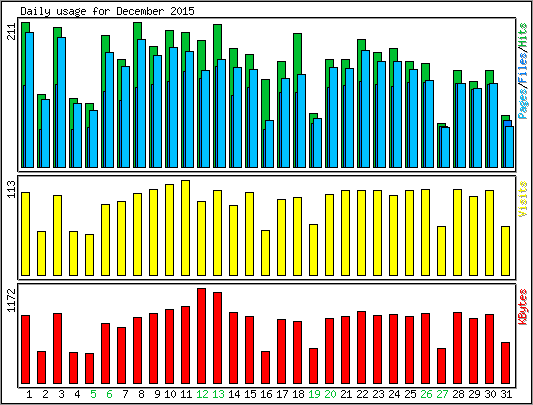Viewport: 533px width, 405px height.
Task: Select the day 31 label on the axis
Action: click(x=506, y=394)
